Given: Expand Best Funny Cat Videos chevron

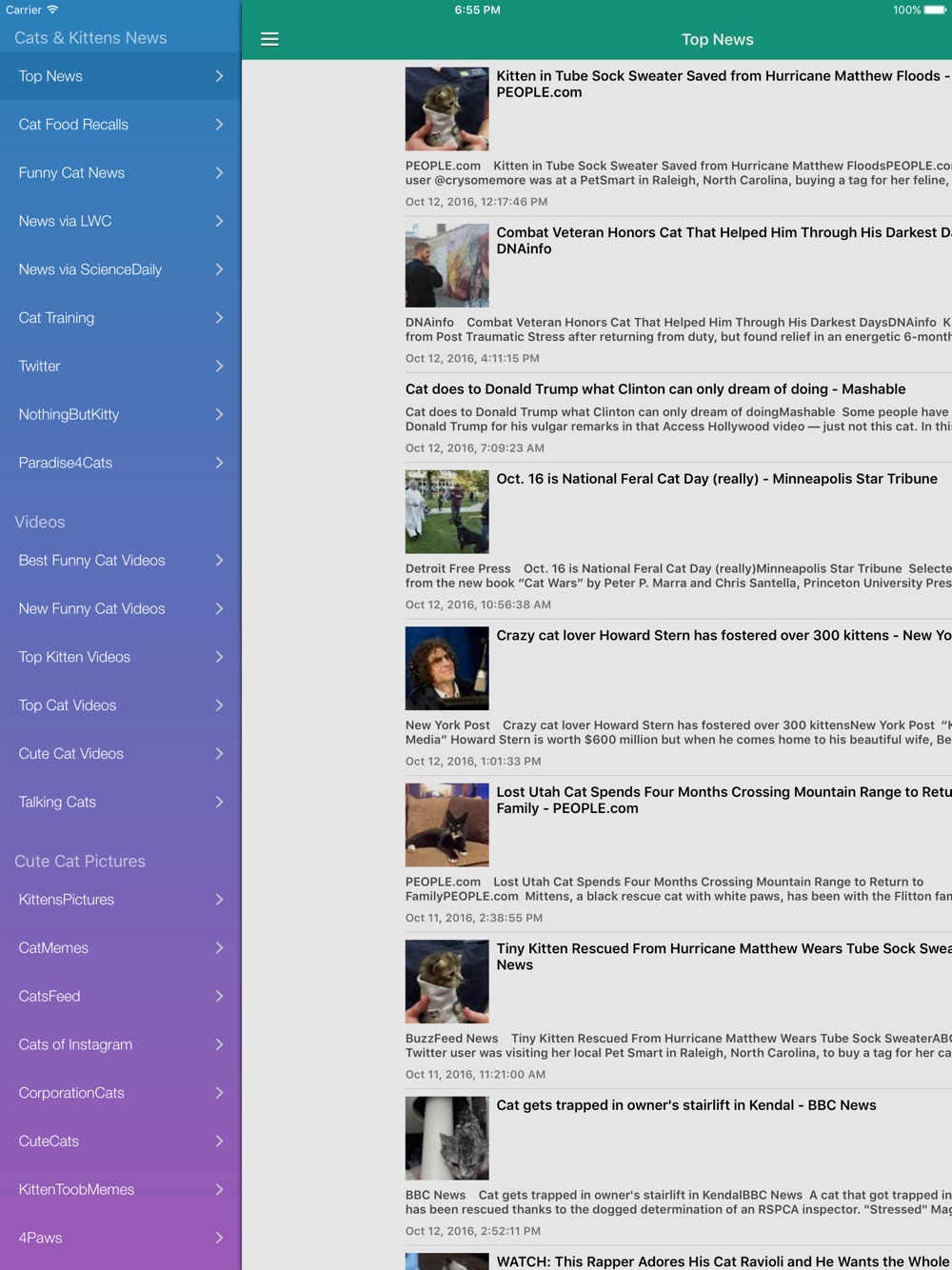Looking at the screenshot, I should point(219,561).
